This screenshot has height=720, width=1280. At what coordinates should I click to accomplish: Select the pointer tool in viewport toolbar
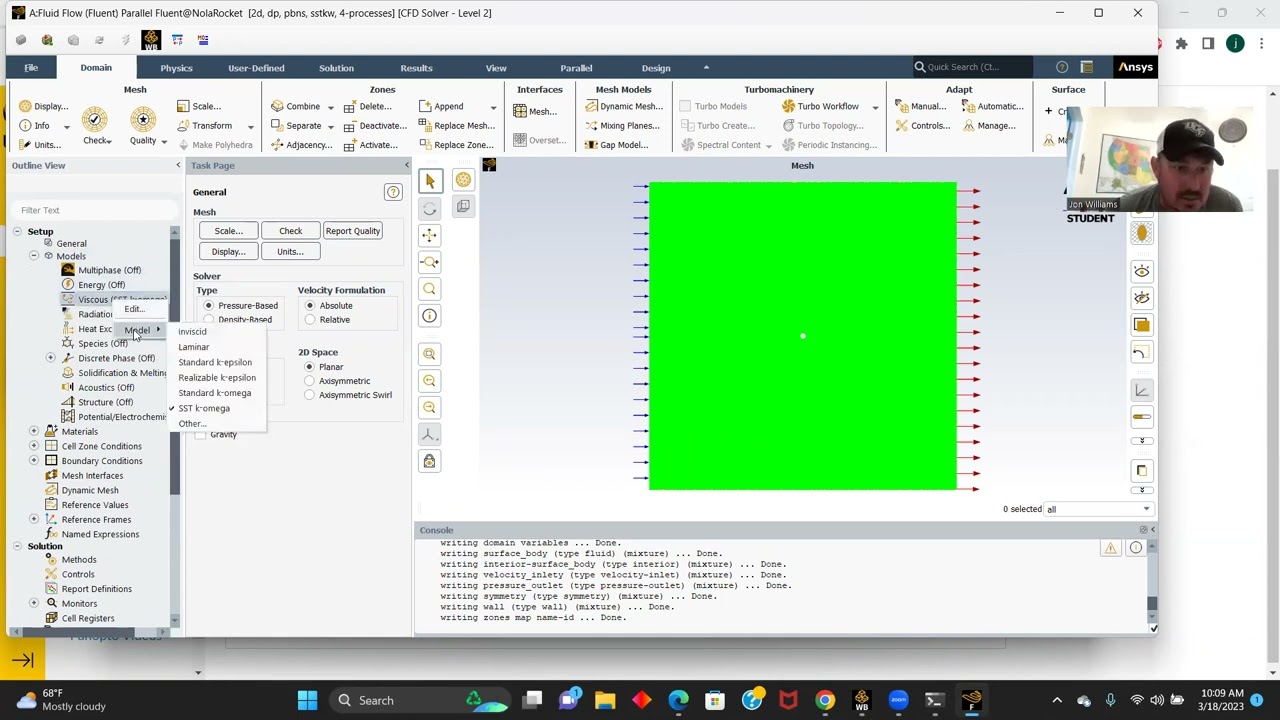[430, 181]
